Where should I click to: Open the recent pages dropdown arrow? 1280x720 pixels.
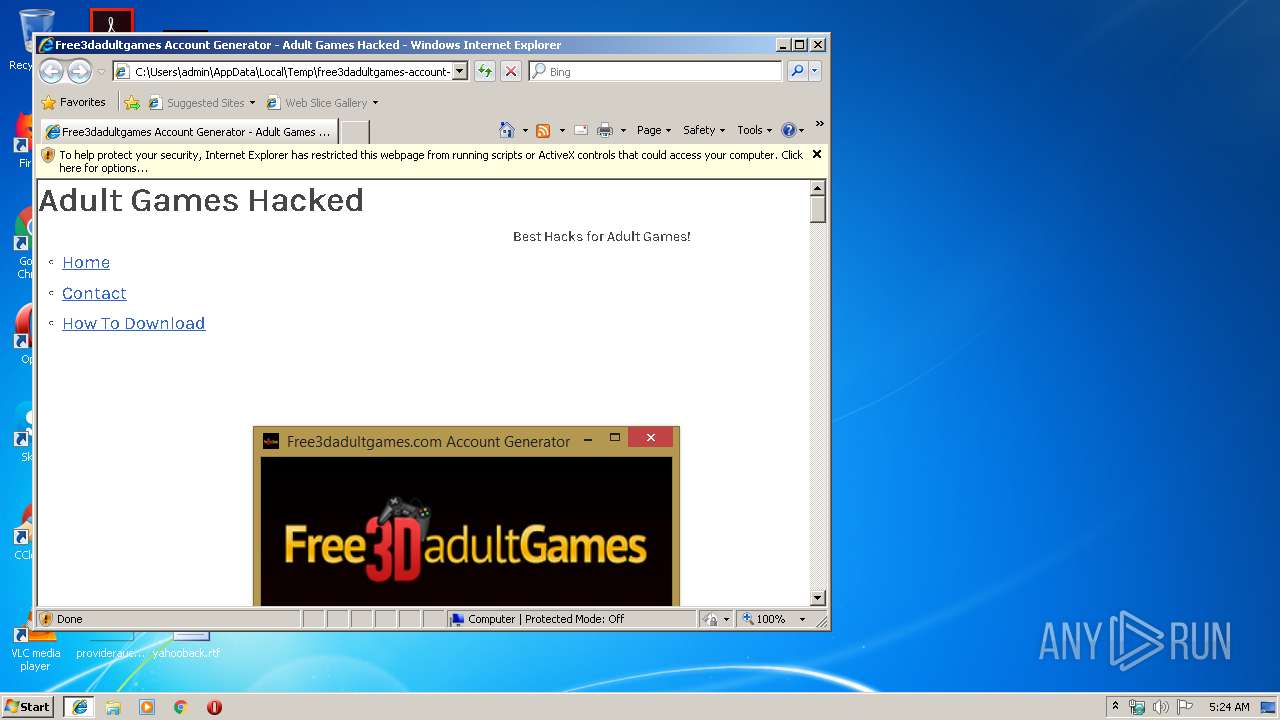point(101,72)
